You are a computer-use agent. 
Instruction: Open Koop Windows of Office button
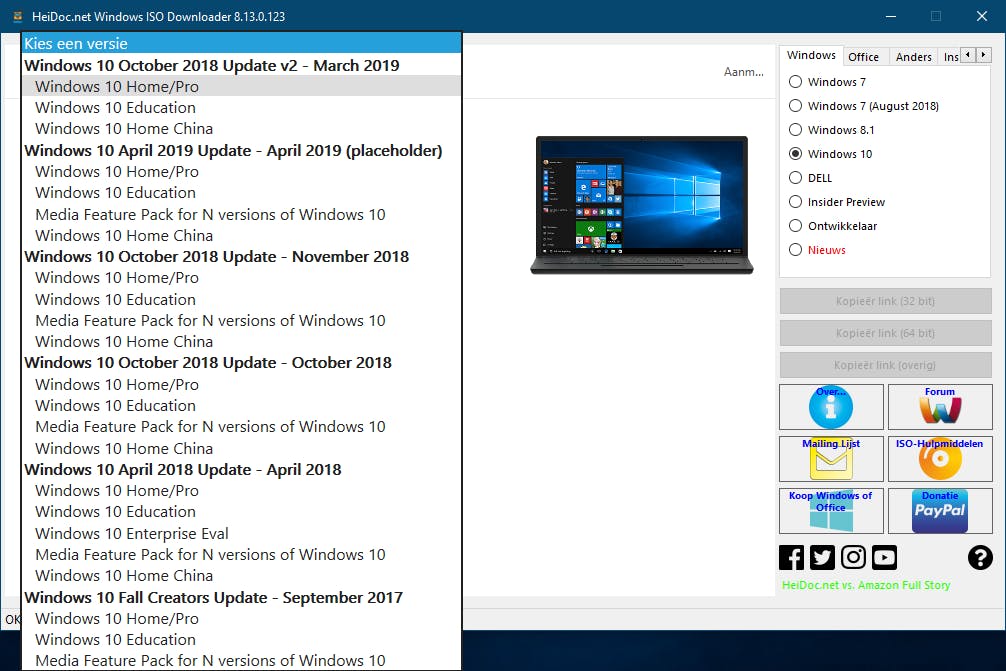pos(831,511)
